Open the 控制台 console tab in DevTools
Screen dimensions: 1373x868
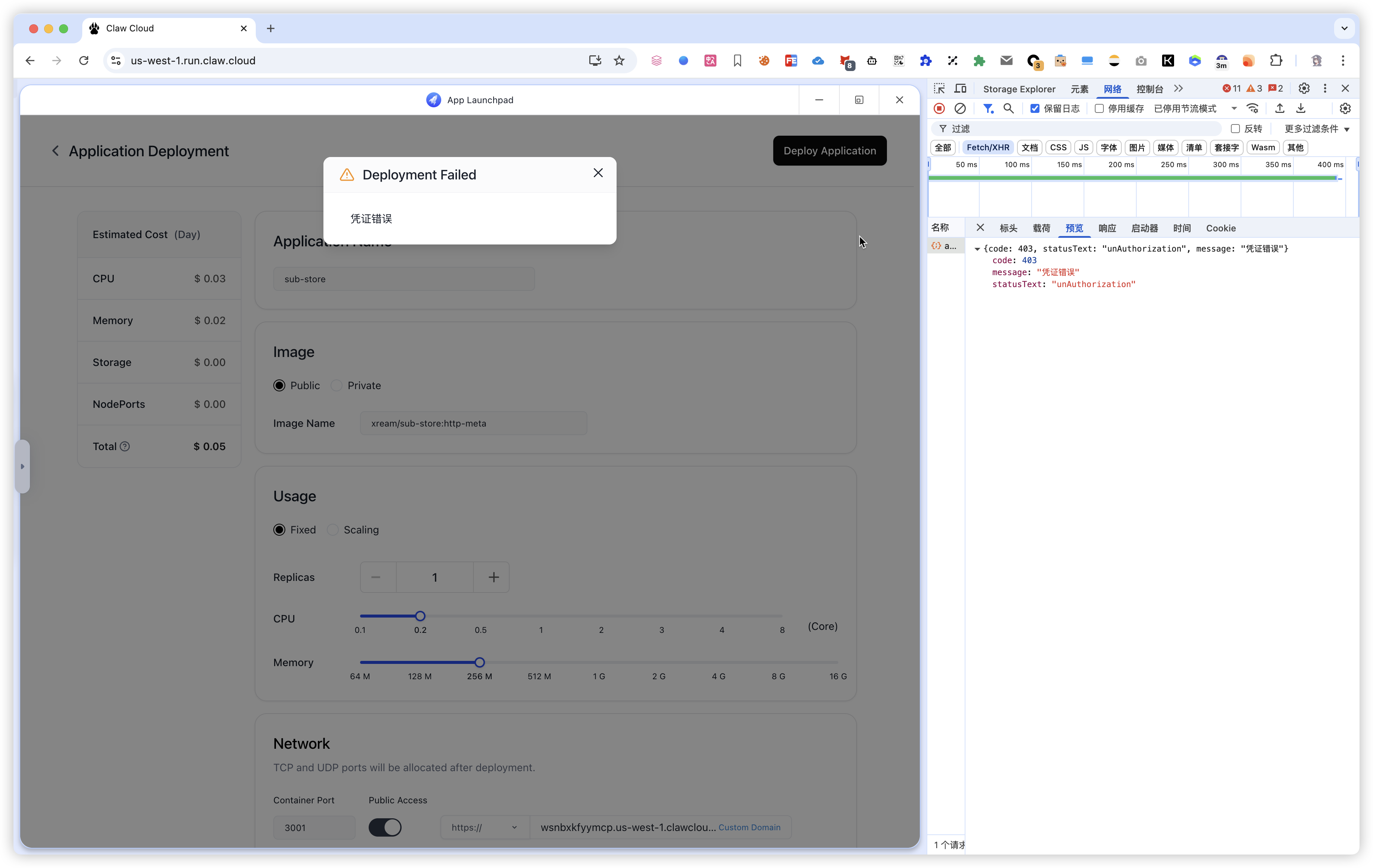pyautogui.click(x=1149, y=89)
